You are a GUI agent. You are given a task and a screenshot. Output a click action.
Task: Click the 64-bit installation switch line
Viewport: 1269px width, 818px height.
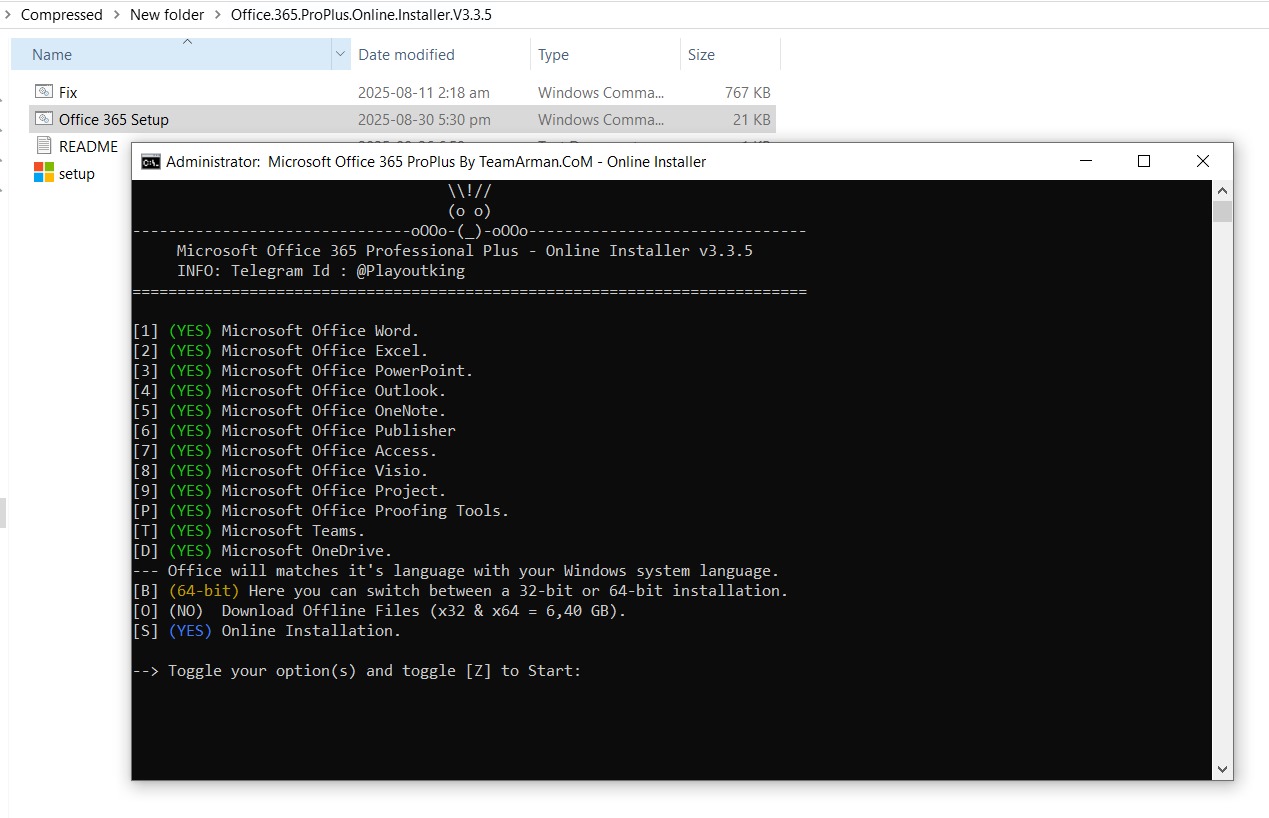point(460,591)
